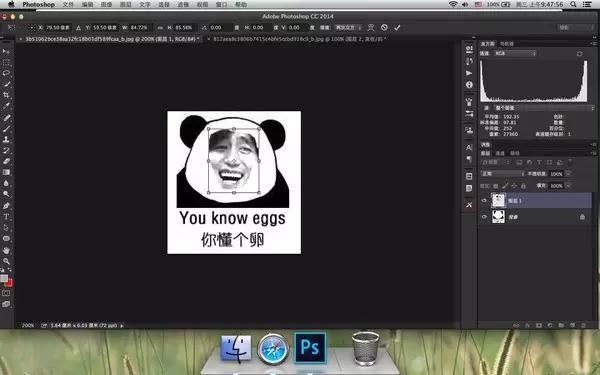Select the Pen tool
Screen dimensions: 600x375
point(6,205)
